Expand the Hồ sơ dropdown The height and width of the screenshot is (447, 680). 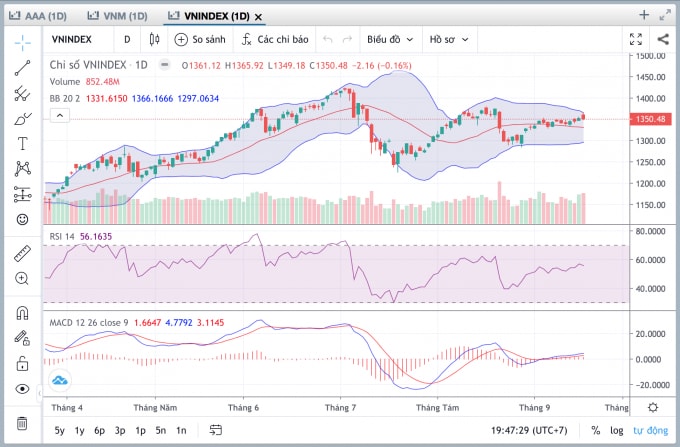(x=449, y=39)
